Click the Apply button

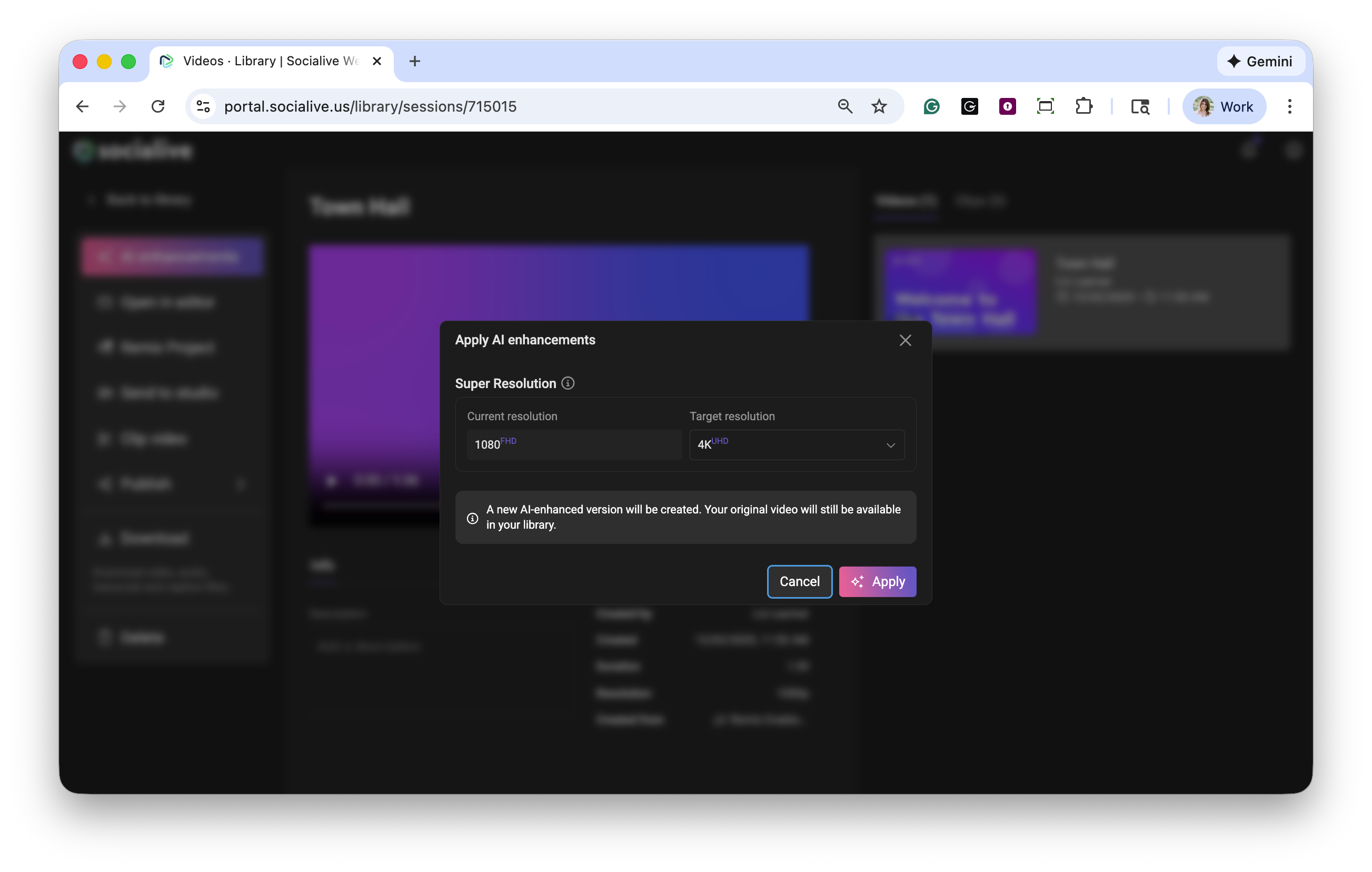pyautogui.click(x=877, y=581)
